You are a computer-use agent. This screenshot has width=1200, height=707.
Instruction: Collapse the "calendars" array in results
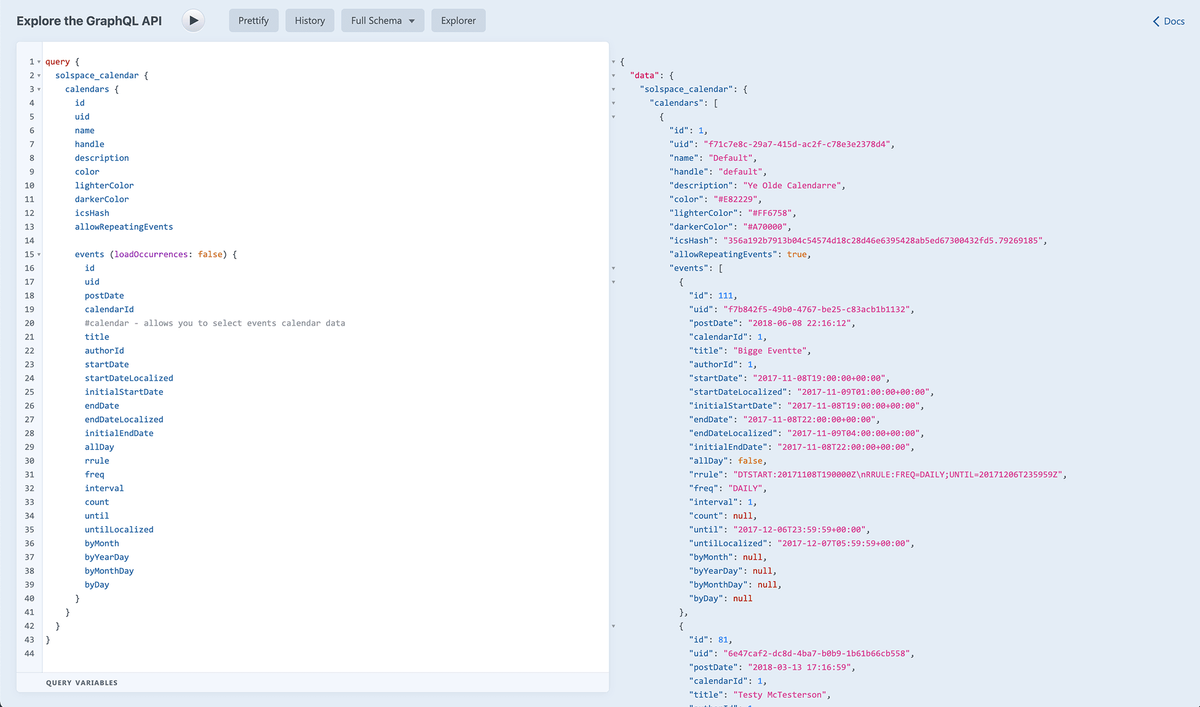(x=613, y=103)
